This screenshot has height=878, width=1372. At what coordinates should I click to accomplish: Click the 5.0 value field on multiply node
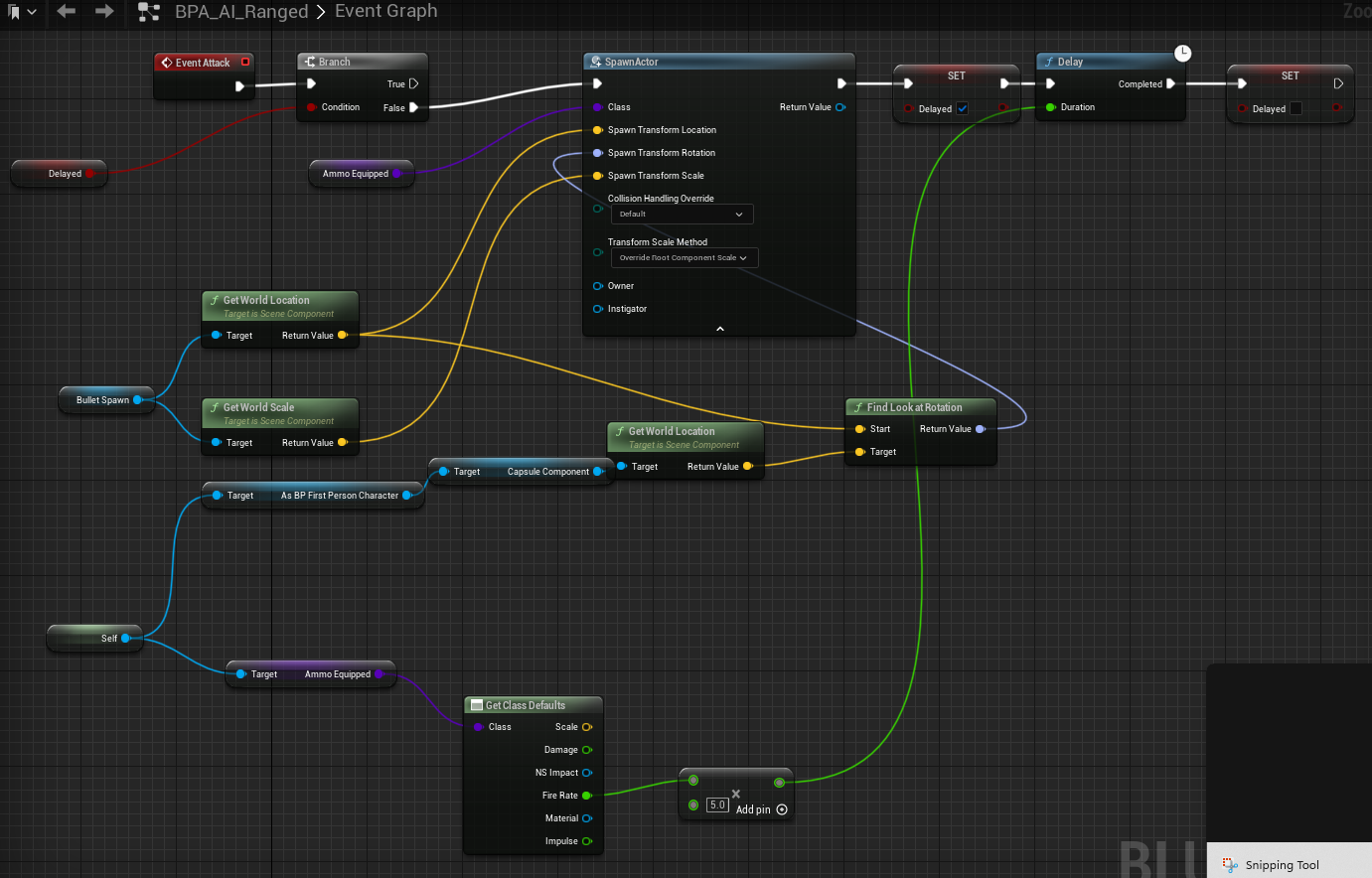click(x=717, y=805)
